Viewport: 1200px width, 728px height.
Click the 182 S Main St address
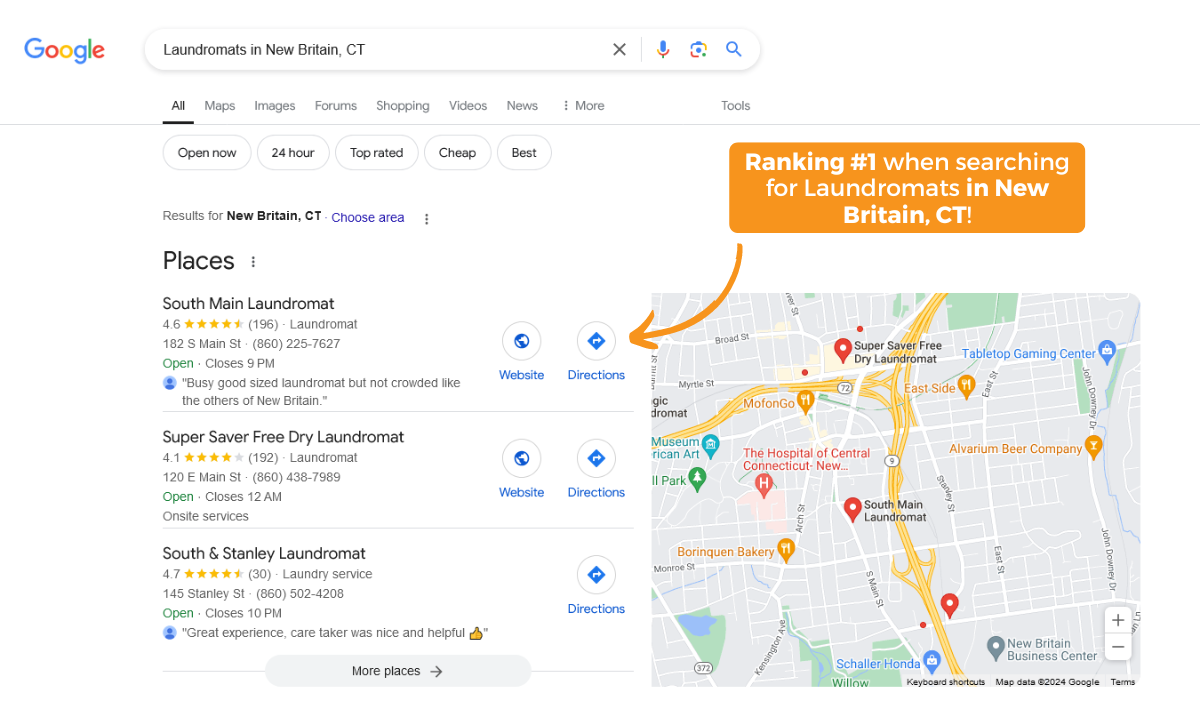click(201, 344)
